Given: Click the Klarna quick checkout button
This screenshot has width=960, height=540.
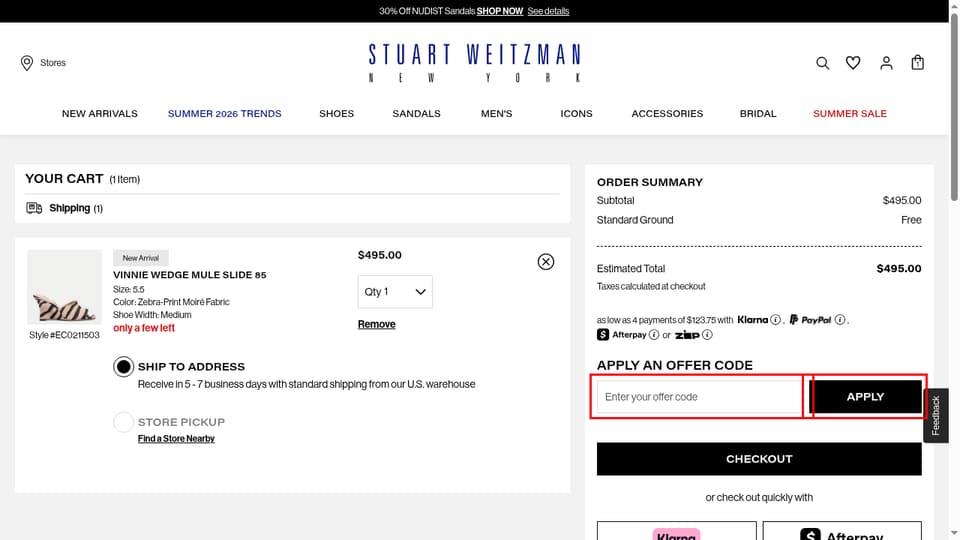Looking at the screenshot, I should click(677, 531).
